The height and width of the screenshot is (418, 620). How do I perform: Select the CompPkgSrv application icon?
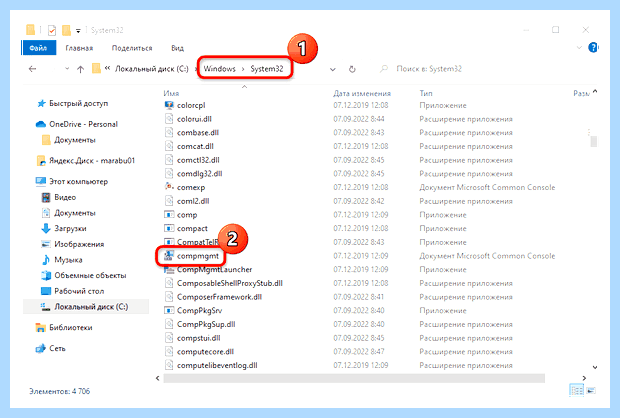169,310
